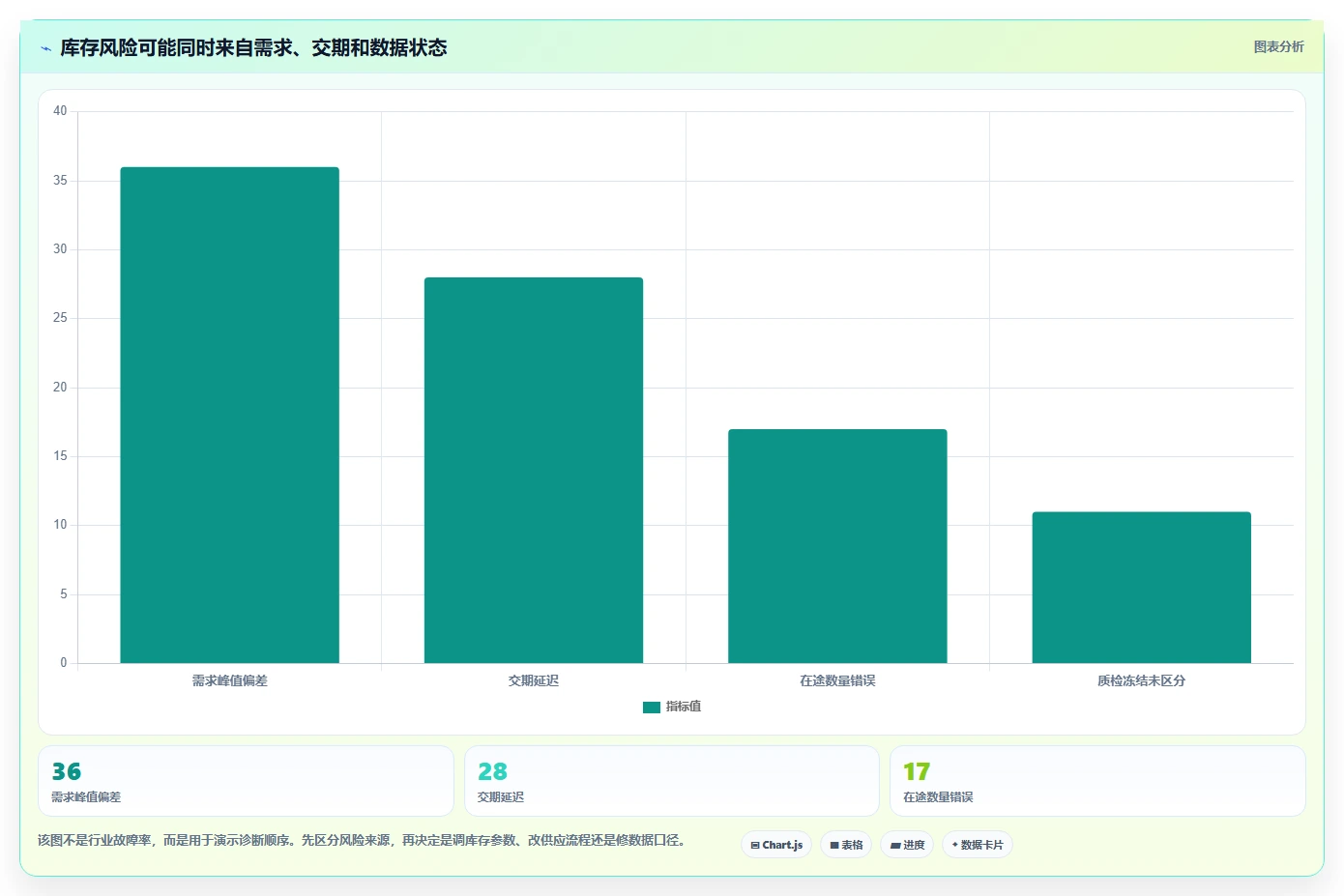The height and width of the screenshot is (896, 1344).
Task: Click the 需求峰值偏差 x-axis label
Action: tap(229, 680)
